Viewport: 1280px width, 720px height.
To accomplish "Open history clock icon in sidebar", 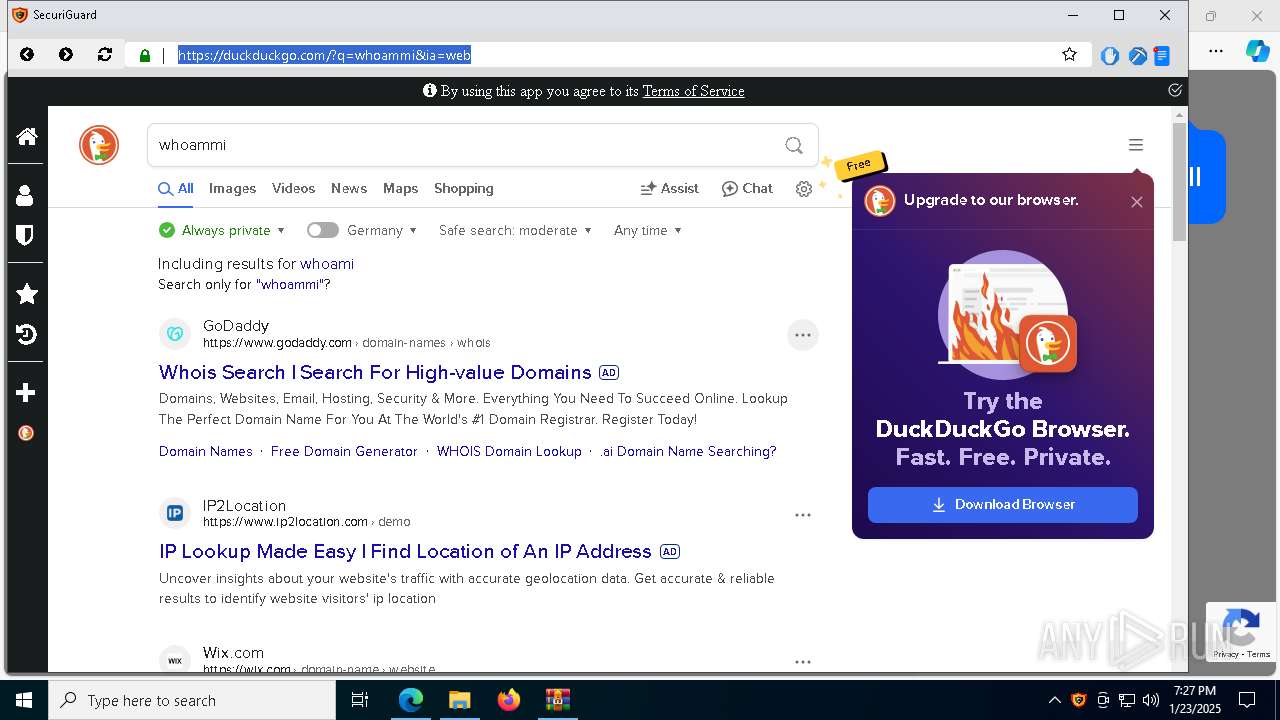I will (x=27, y=335).
